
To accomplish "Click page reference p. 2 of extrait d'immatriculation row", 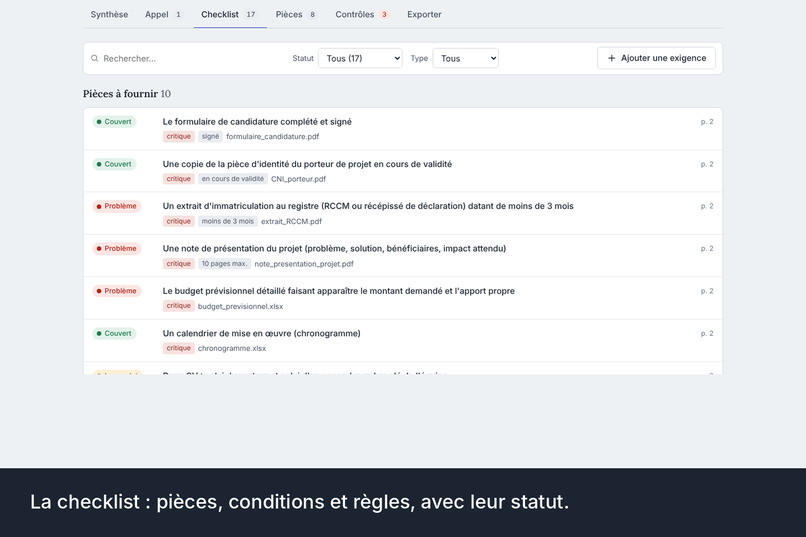I will pyautogui.click(x=707, y=206).
